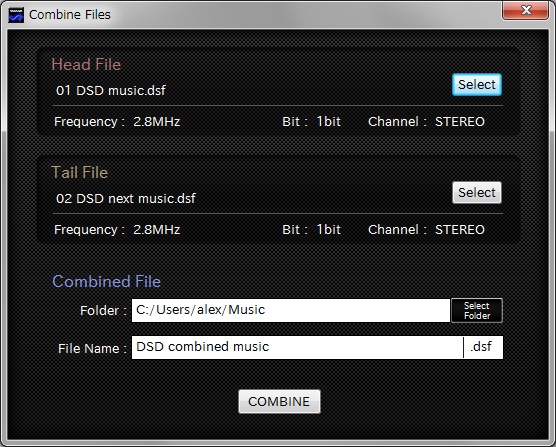Click the 'Folder :' label
Image resolution: width=556 pixels, height=447 pixels.
(x=103, y=311)
